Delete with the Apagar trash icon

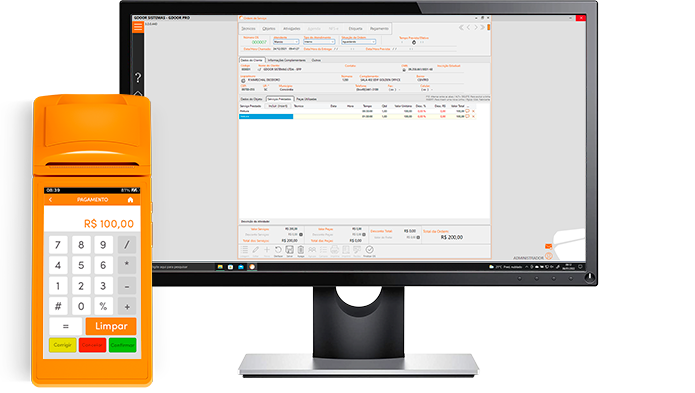point(301,250)
